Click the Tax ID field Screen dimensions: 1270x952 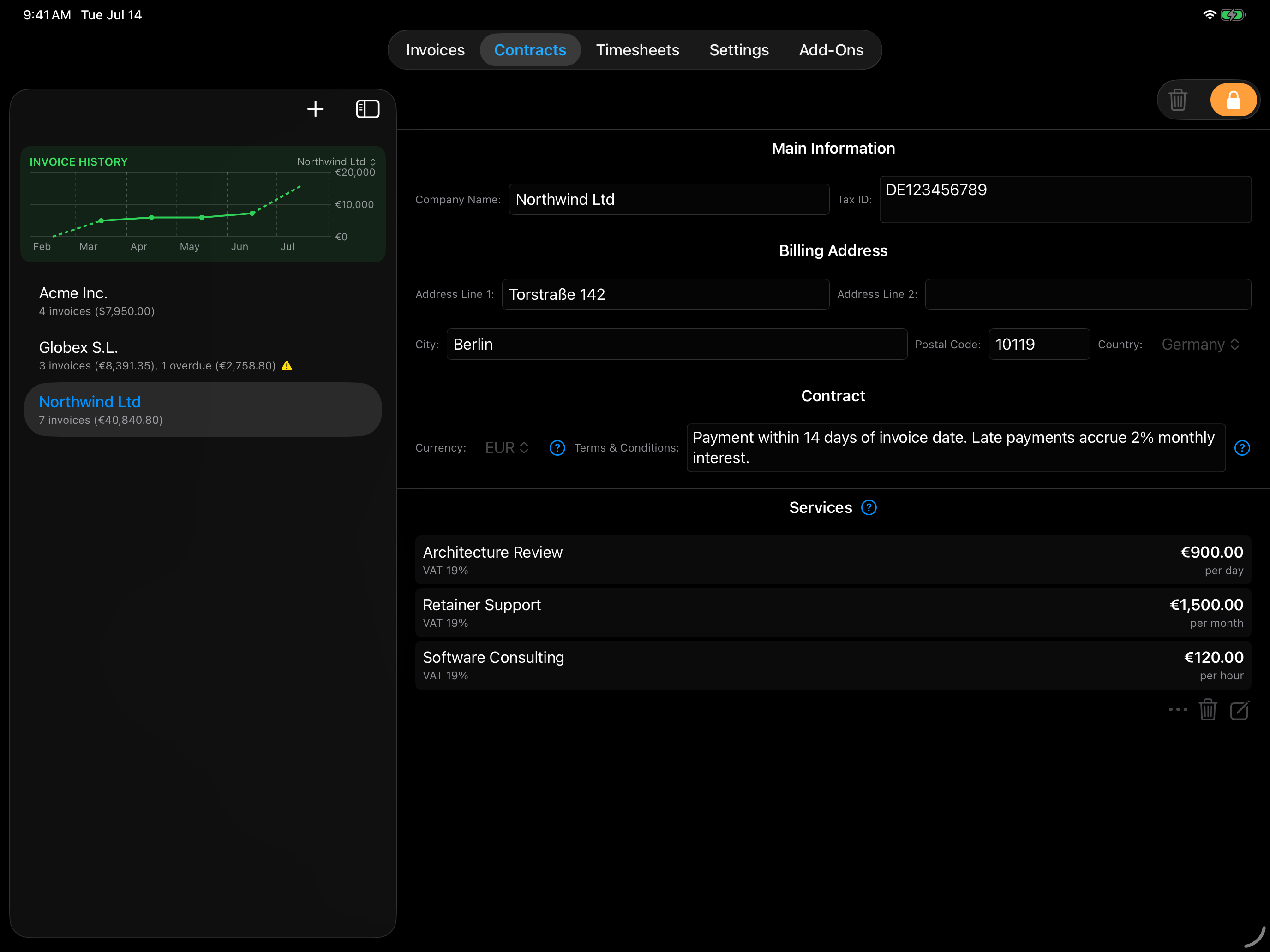[1065, 199]
